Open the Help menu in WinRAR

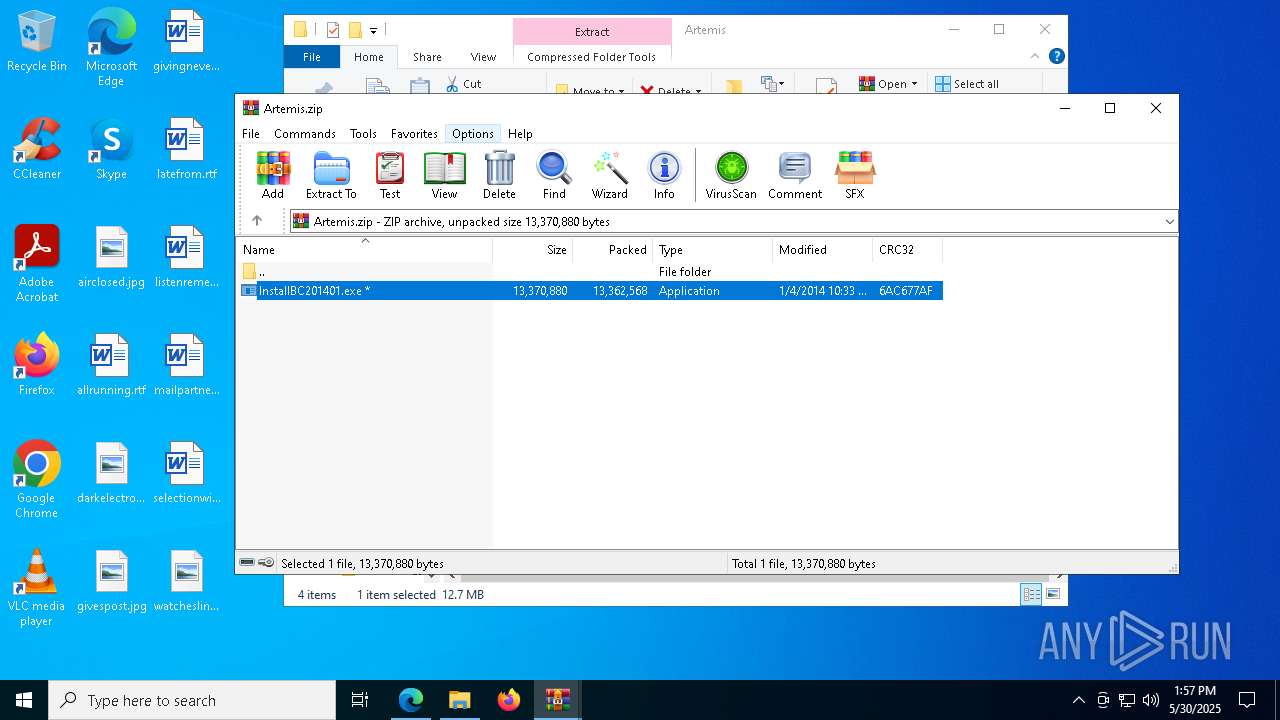tap(520, 133)
